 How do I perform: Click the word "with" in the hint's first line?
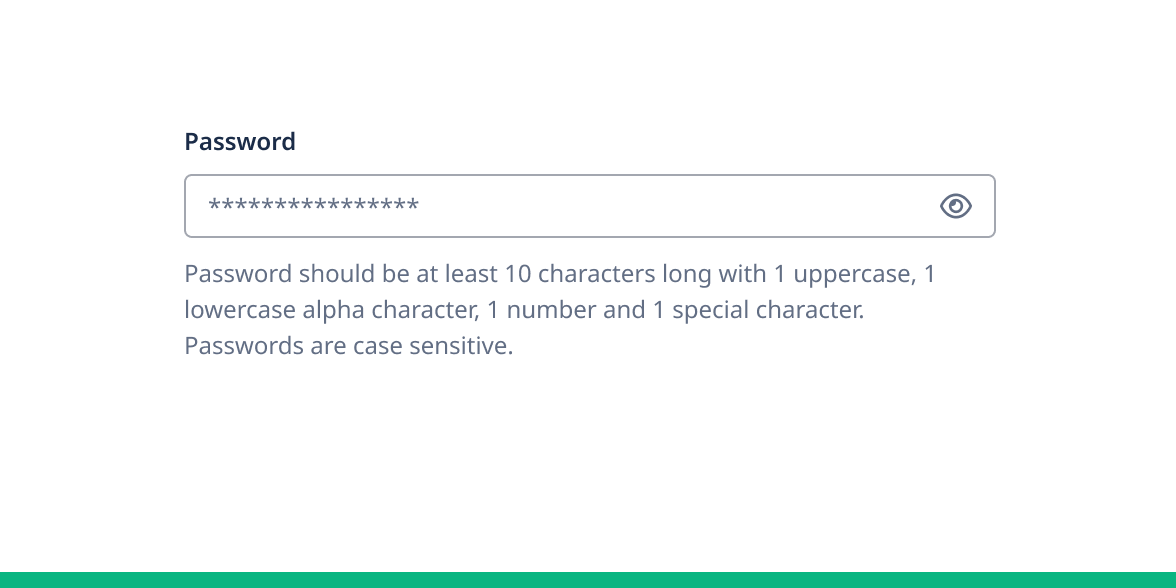tap(742, 274)
